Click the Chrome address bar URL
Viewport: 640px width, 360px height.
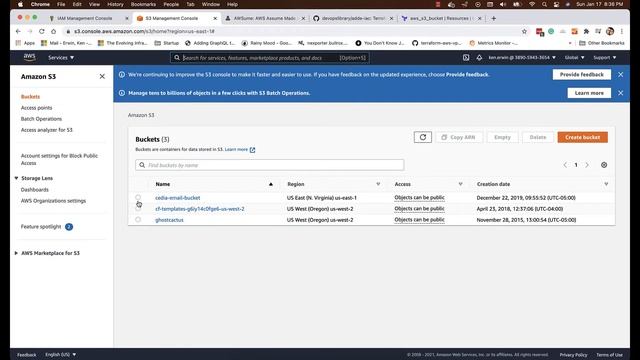144,31
